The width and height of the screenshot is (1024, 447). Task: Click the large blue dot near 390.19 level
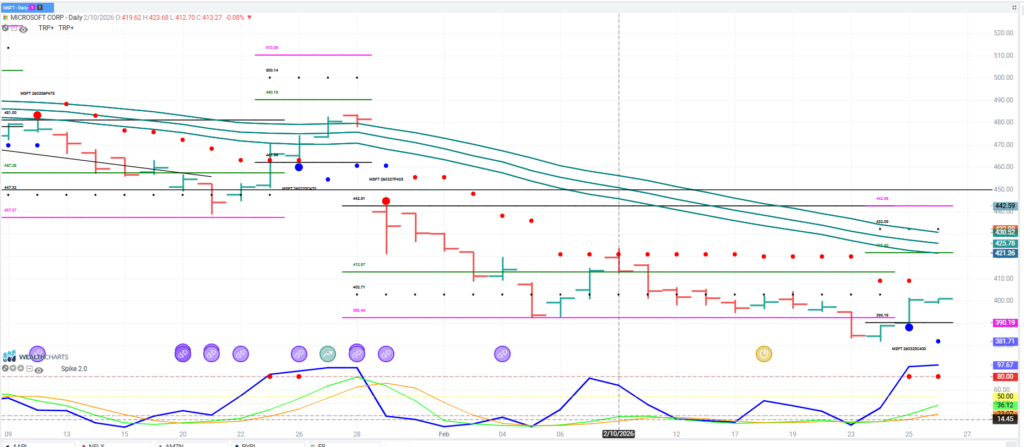[x=909, y=327]
